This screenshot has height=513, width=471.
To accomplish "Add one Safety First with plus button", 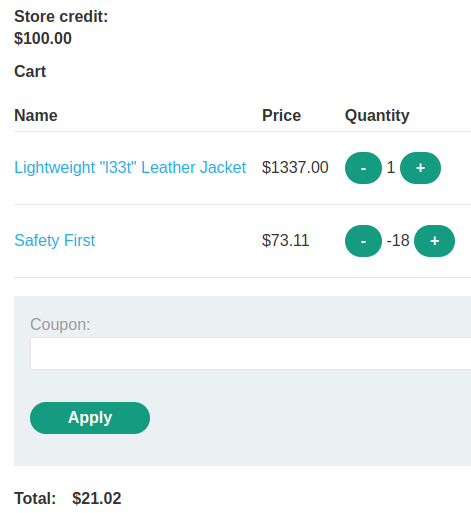I will pyautogui.click(x=434, y=241).
